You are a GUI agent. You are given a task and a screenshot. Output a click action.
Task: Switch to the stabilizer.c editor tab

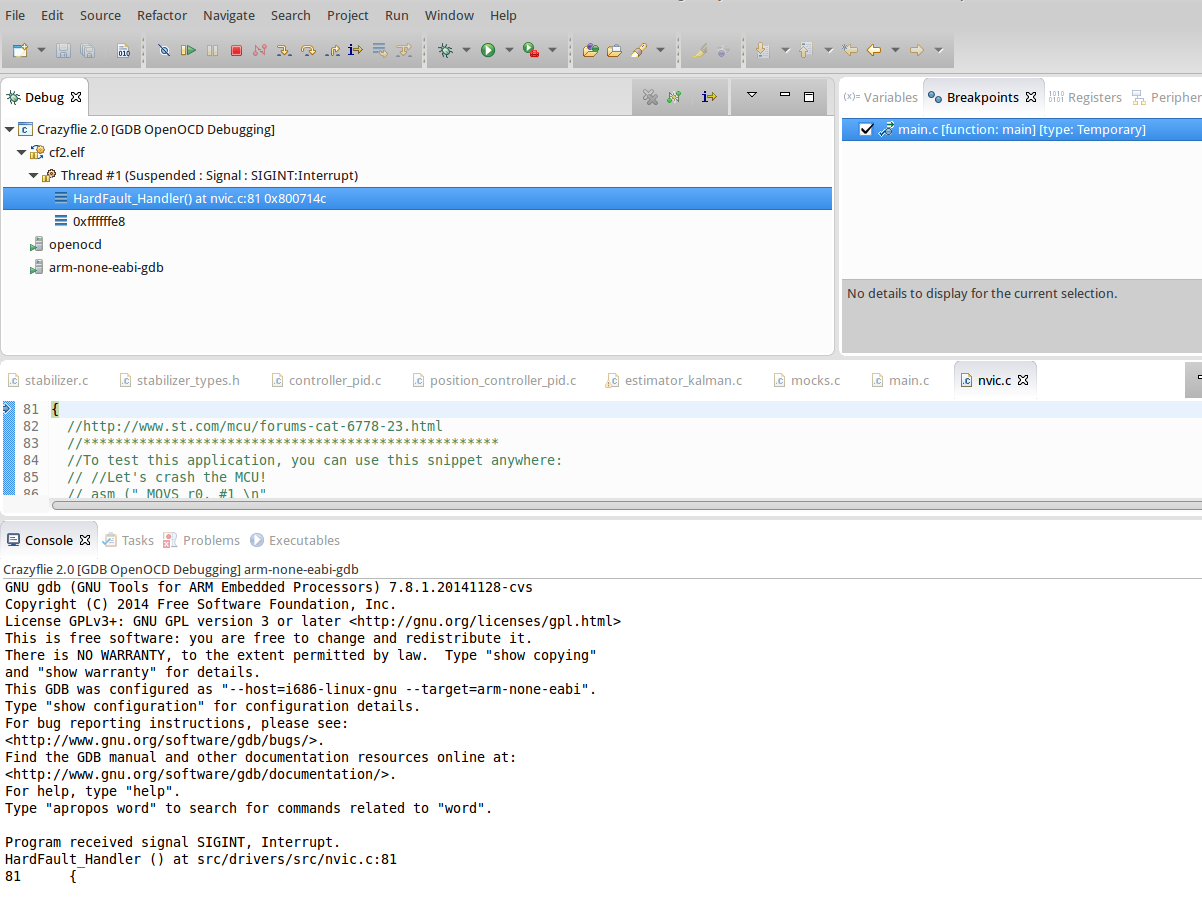coord(56,380)
